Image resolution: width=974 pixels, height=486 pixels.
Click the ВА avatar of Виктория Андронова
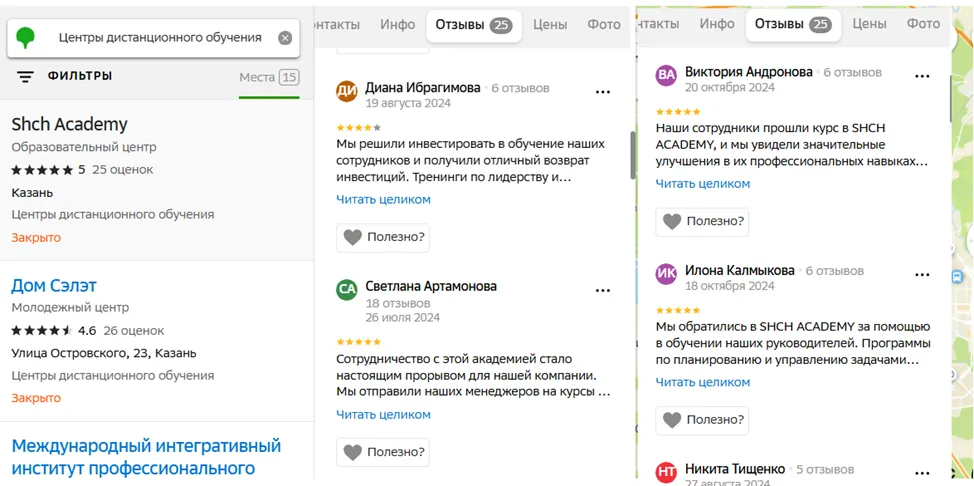coord(667,75)
